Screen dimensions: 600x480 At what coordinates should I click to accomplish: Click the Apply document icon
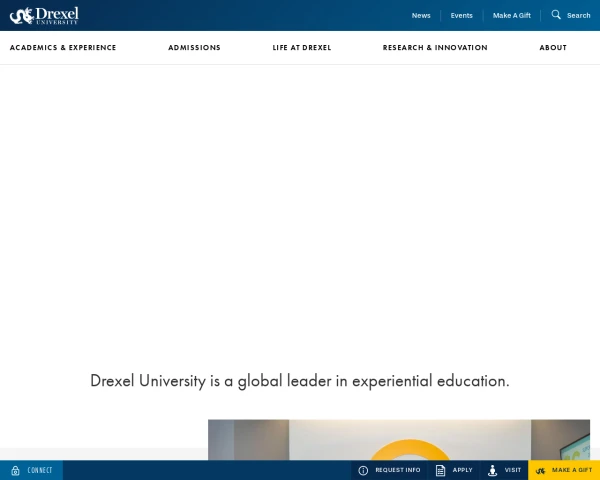tap(440, 470)
